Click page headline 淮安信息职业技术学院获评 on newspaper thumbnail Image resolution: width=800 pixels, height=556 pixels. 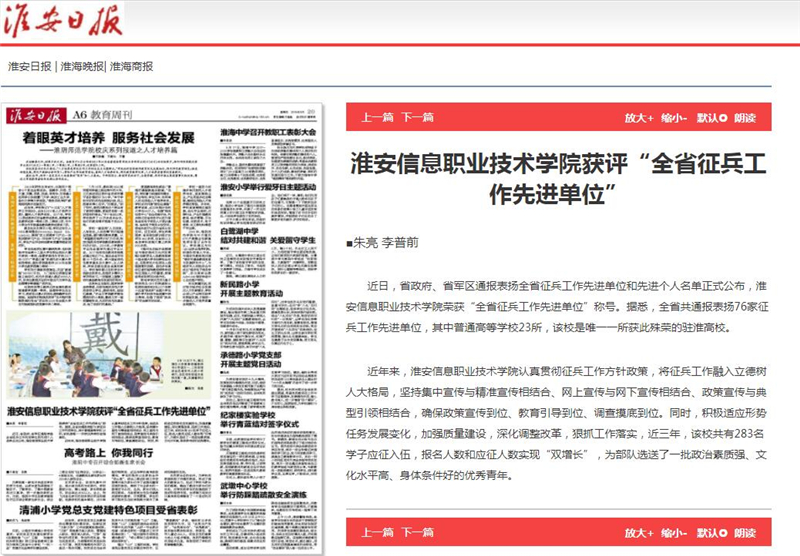[x=109, y=411]
